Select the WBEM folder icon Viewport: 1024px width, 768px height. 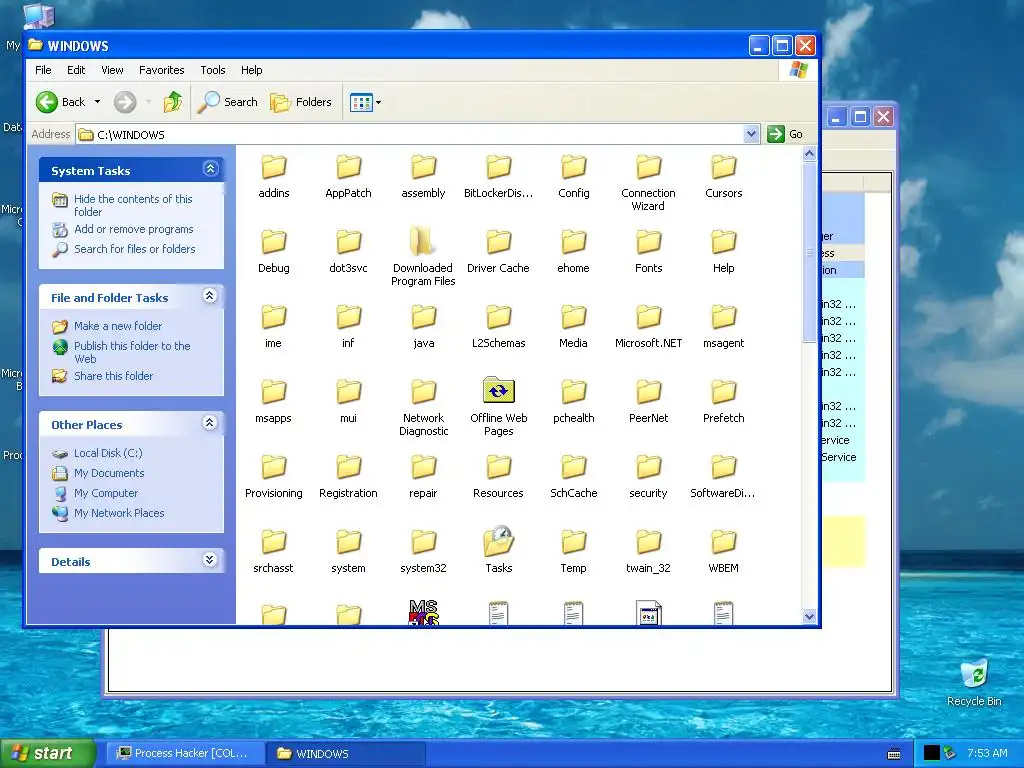click(724, 542)
